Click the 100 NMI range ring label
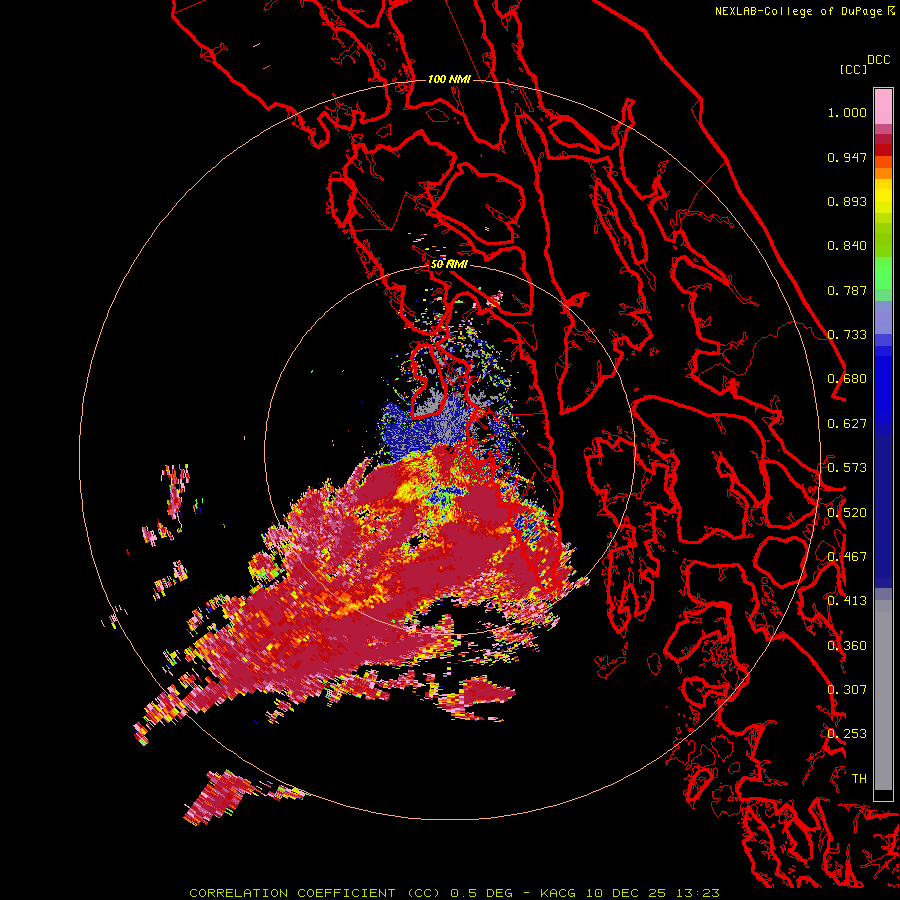This screenshot has height=900, width=900. pos(449,79)
